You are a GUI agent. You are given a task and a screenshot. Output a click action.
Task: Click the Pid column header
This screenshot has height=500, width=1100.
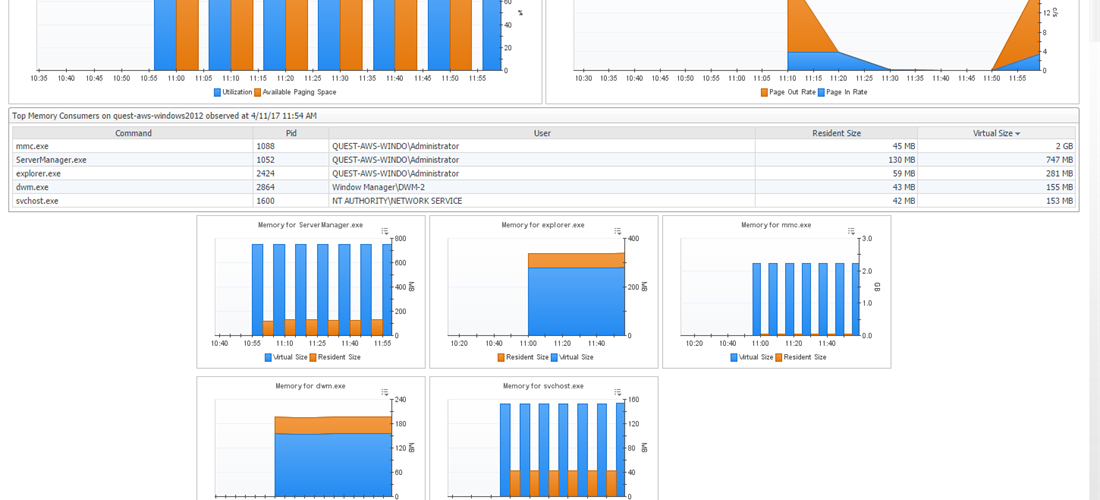(290, 133)
